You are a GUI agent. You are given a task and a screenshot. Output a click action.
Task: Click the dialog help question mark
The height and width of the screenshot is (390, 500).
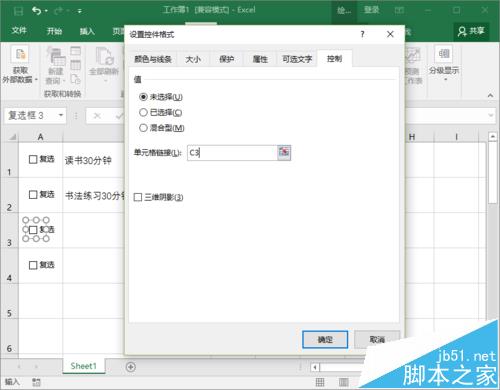(362, 34)
